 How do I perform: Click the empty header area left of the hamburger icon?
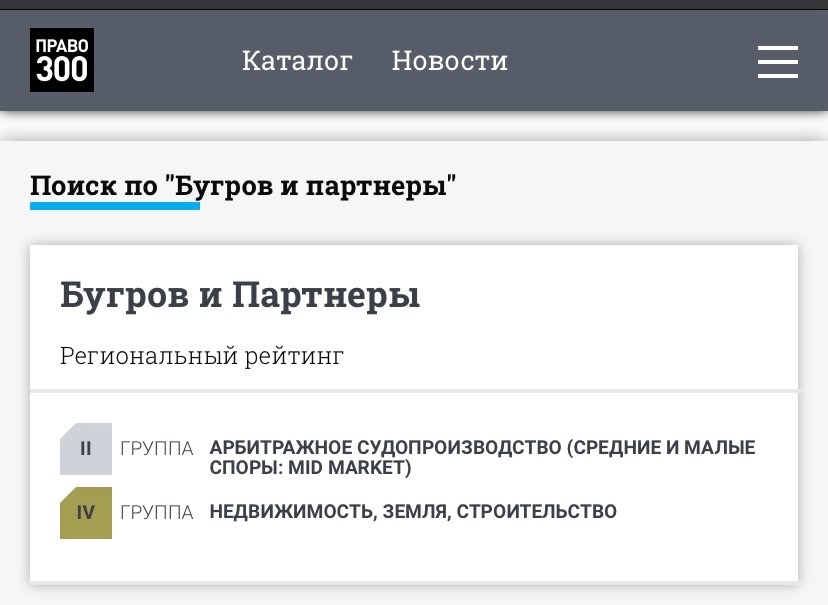tap(640, 62)
